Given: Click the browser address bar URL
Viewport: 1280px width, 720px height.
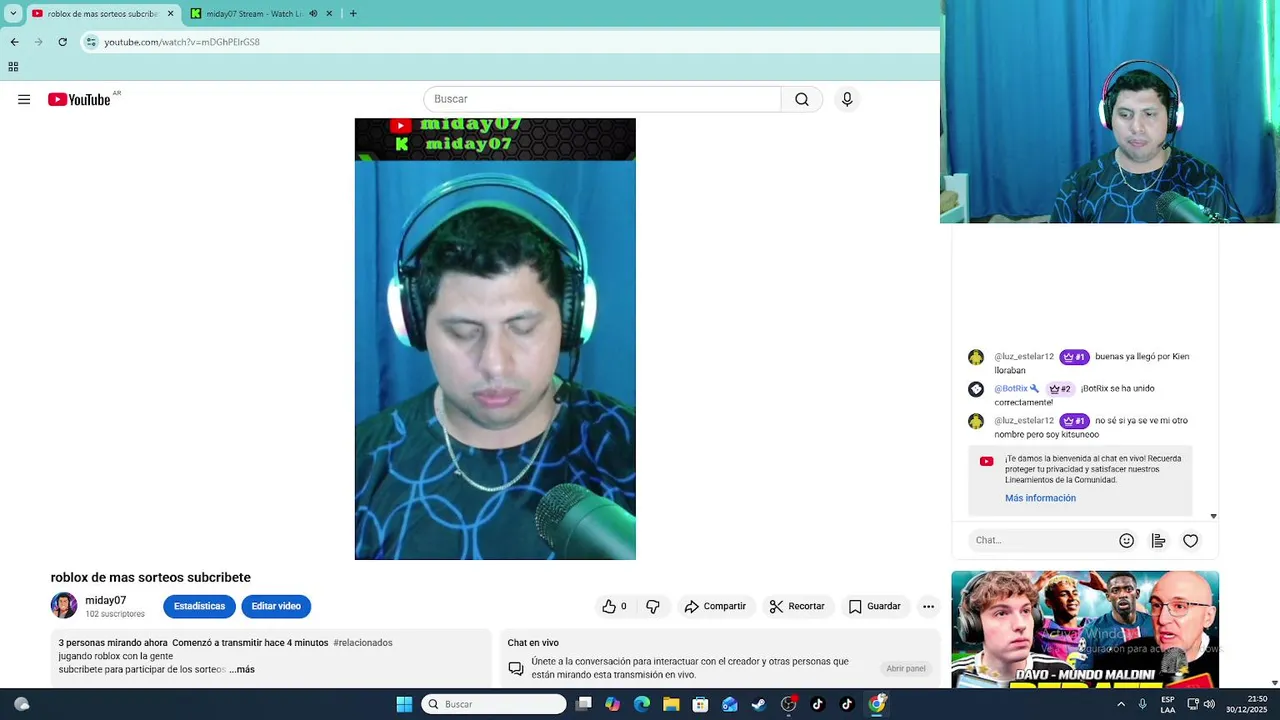Looking at the screenshot, I should pos(182,42).
